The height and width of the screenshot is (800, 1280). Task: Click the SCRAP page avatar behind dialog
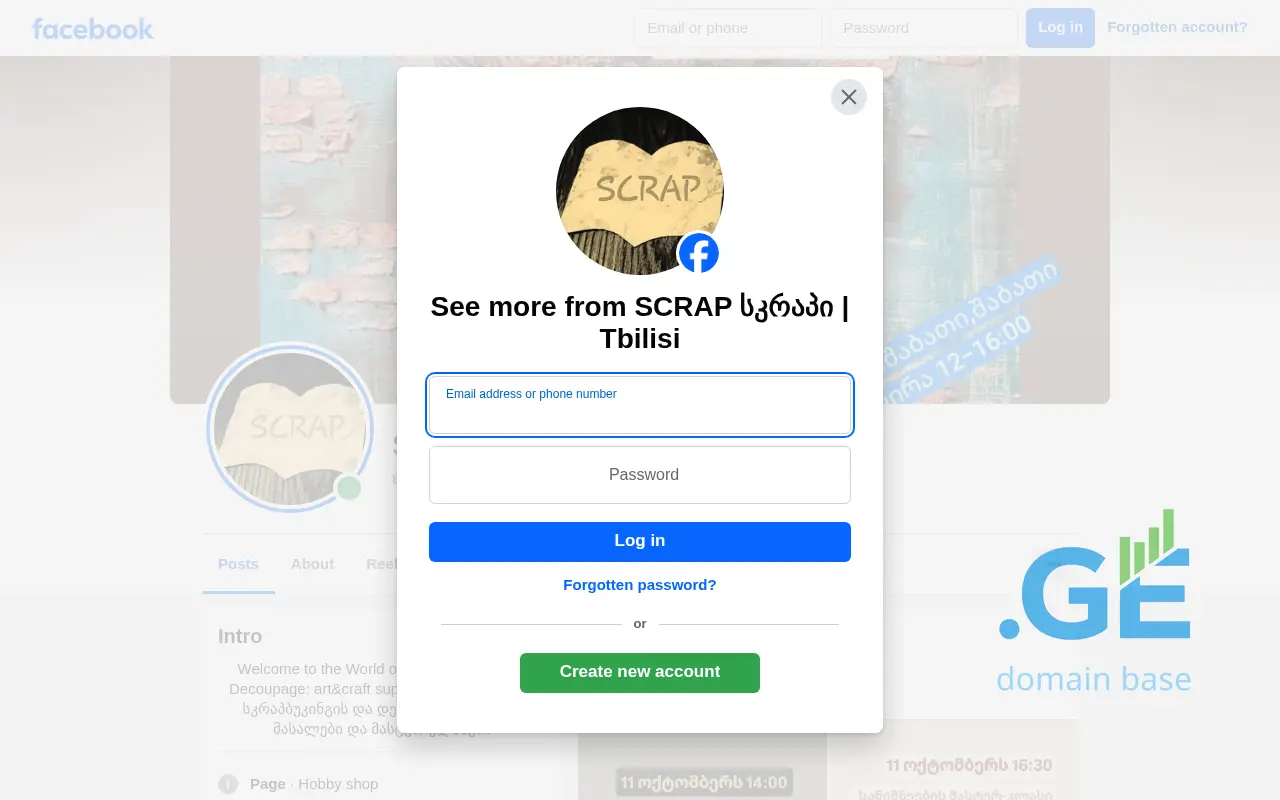(290, 428)
